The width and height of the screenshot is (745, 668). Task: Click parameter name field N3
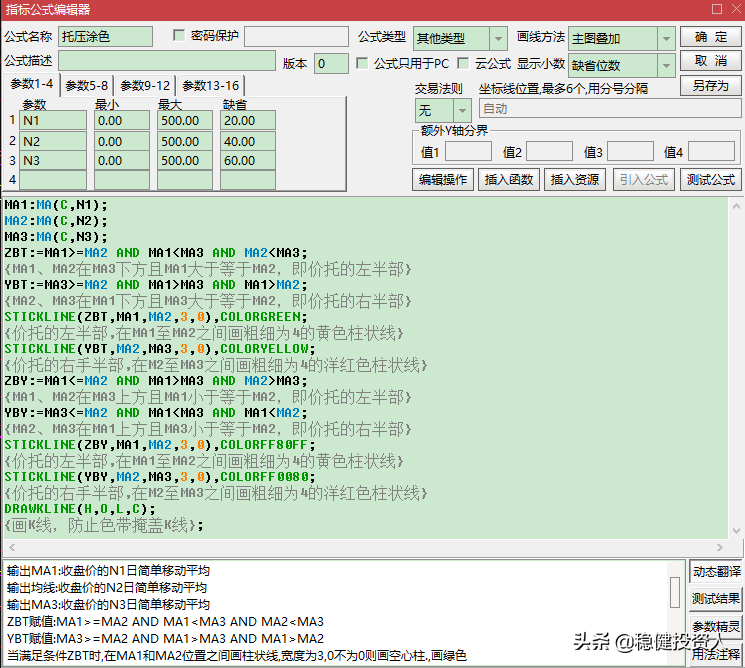[x=53, y=161]
